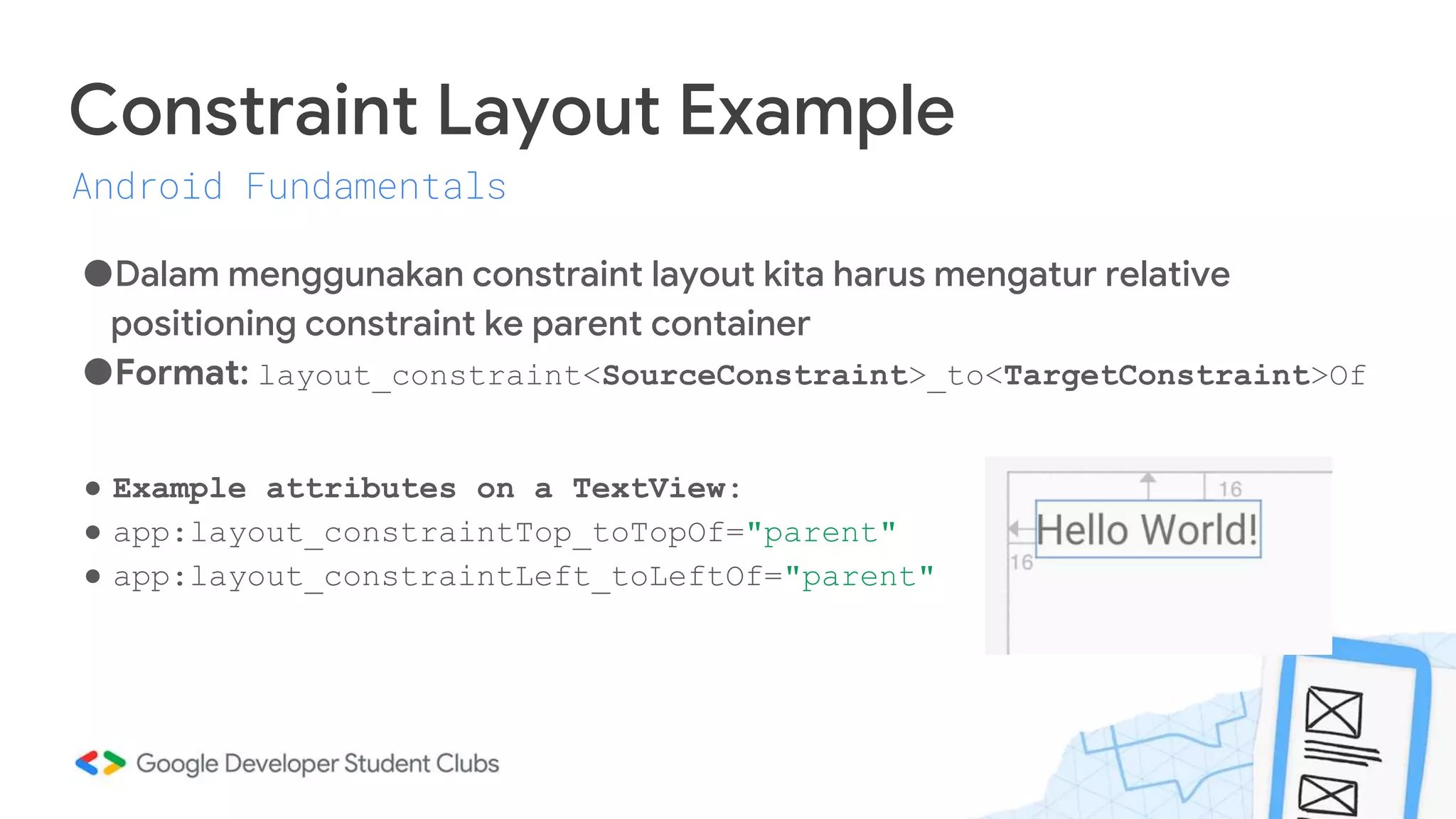Image resolution: width=1456 pixels, height=819 pixels.
Task: Click the Google Developer Student Clubs logo icon
Action: point(100,763)
